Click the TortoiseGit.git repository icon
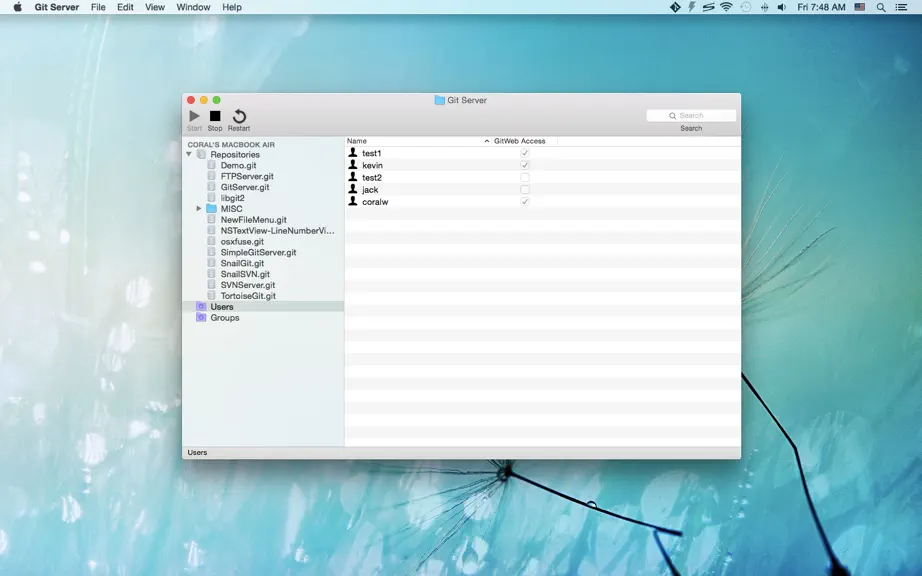This screenshot has height=576, width=922. tap(211, 296)
